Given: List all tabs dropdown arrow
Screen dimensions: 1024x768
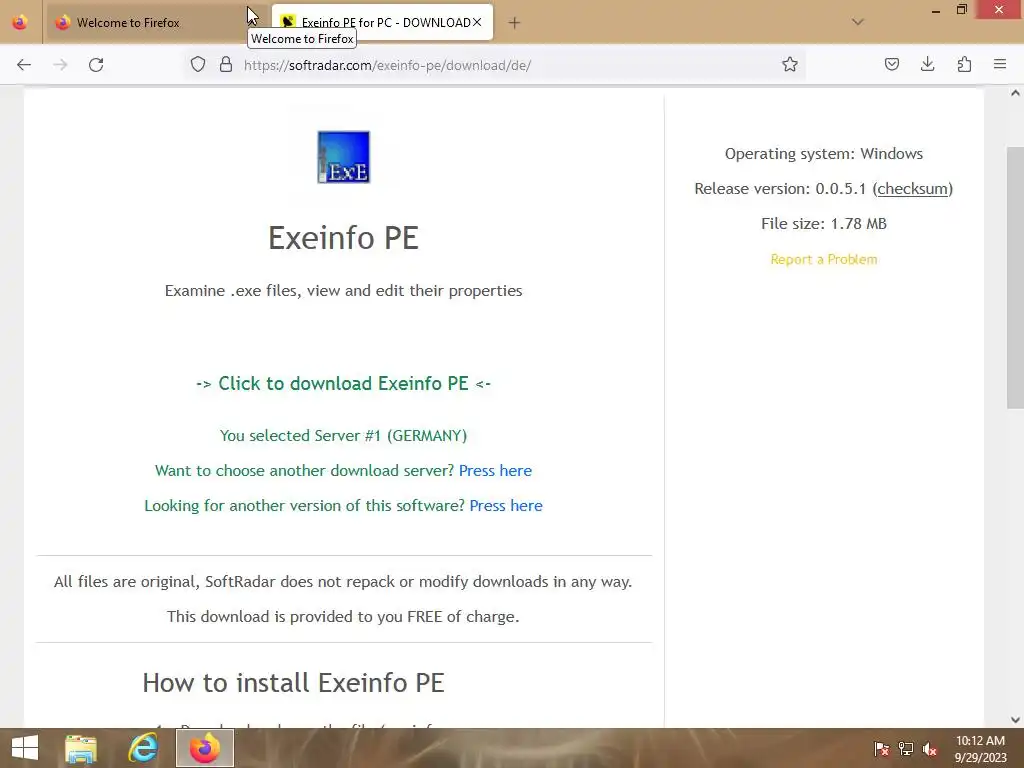Looking at the screenshot, I should point(857,22).
